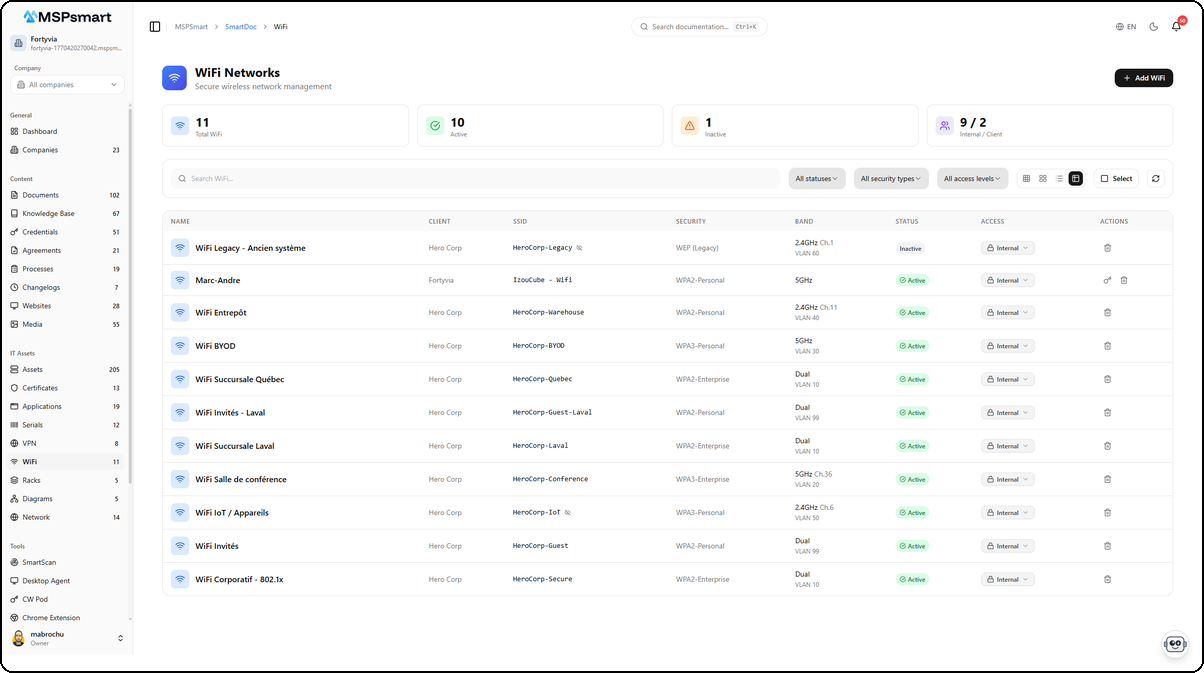This screenshot has height=673, width=1204.
Task: Open the All security types dropdown
Action: click(x=891, y=178)
